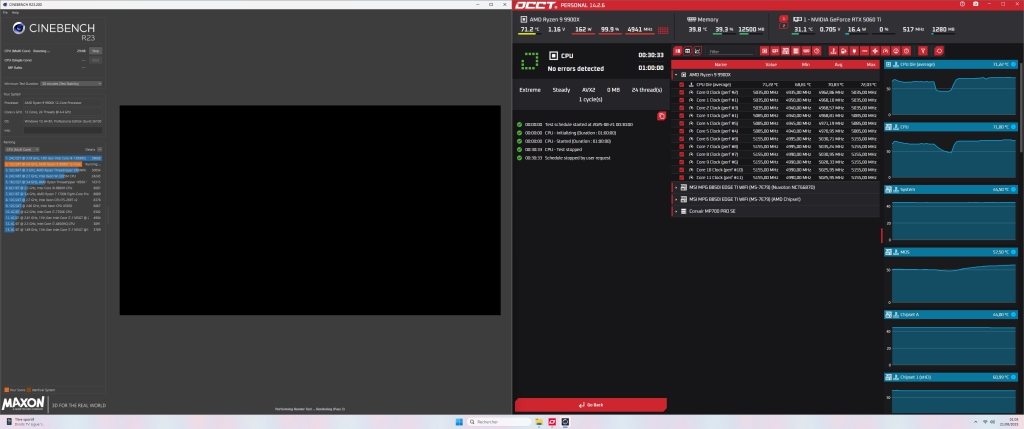The image size is (1024, 429).
Task: Open the Details dropdown in Cinebench ranking
Action: pos(99,150)
